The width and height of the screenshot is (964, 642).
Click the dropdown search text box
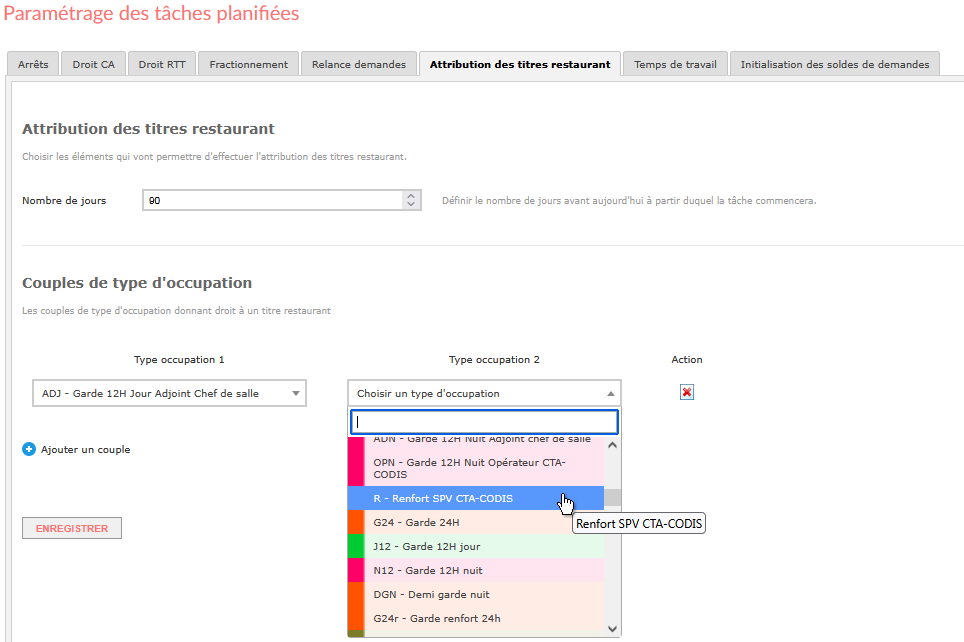pyautogui.click(x=484, y=422)
